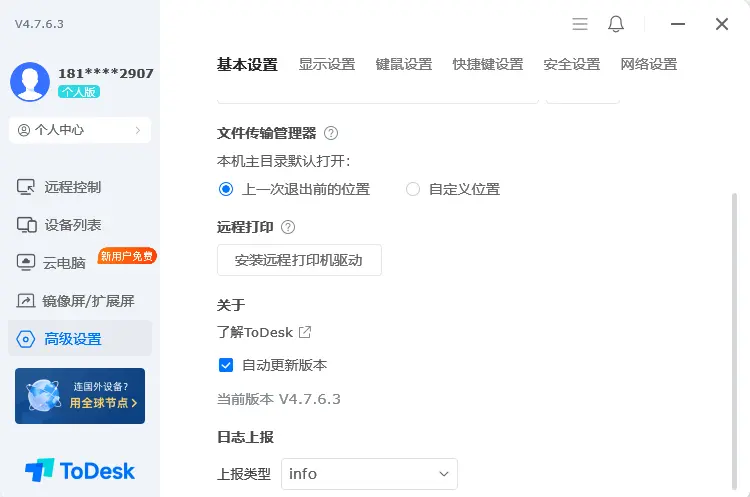Image resolution: width=750 pixels, height=497 pixels.
Task: Select 自定义位置 radio option
Action: click(x=413, y=189)
